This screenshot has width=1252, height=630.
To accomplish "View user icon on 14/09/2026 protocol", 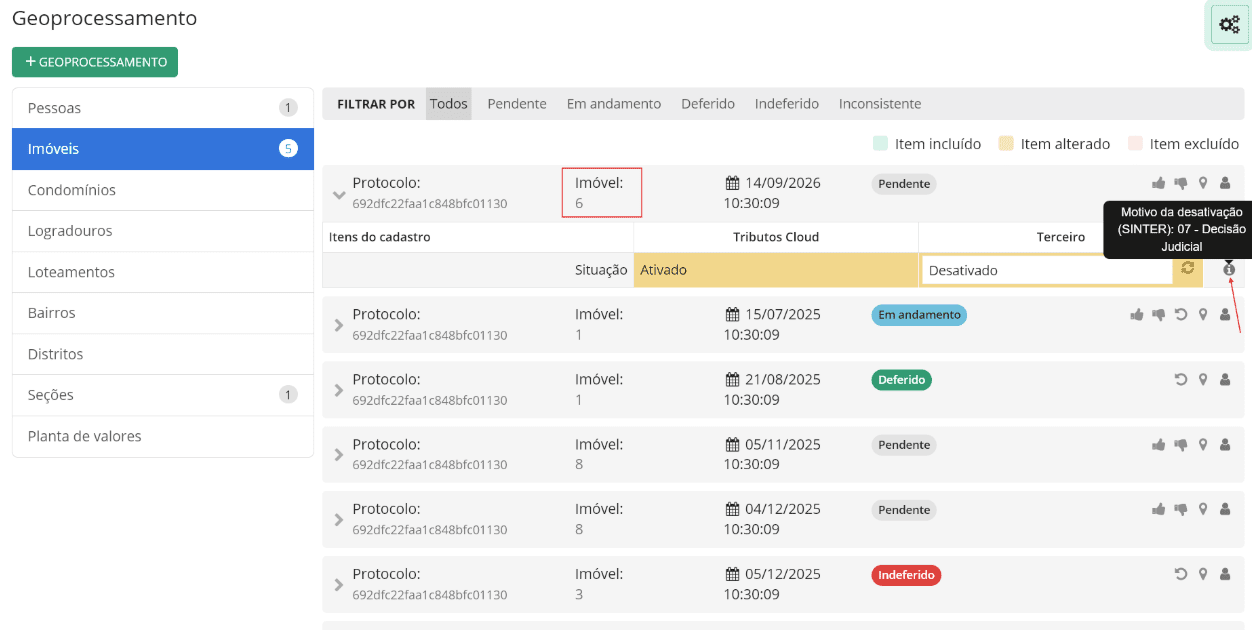I will [1225, 183].
